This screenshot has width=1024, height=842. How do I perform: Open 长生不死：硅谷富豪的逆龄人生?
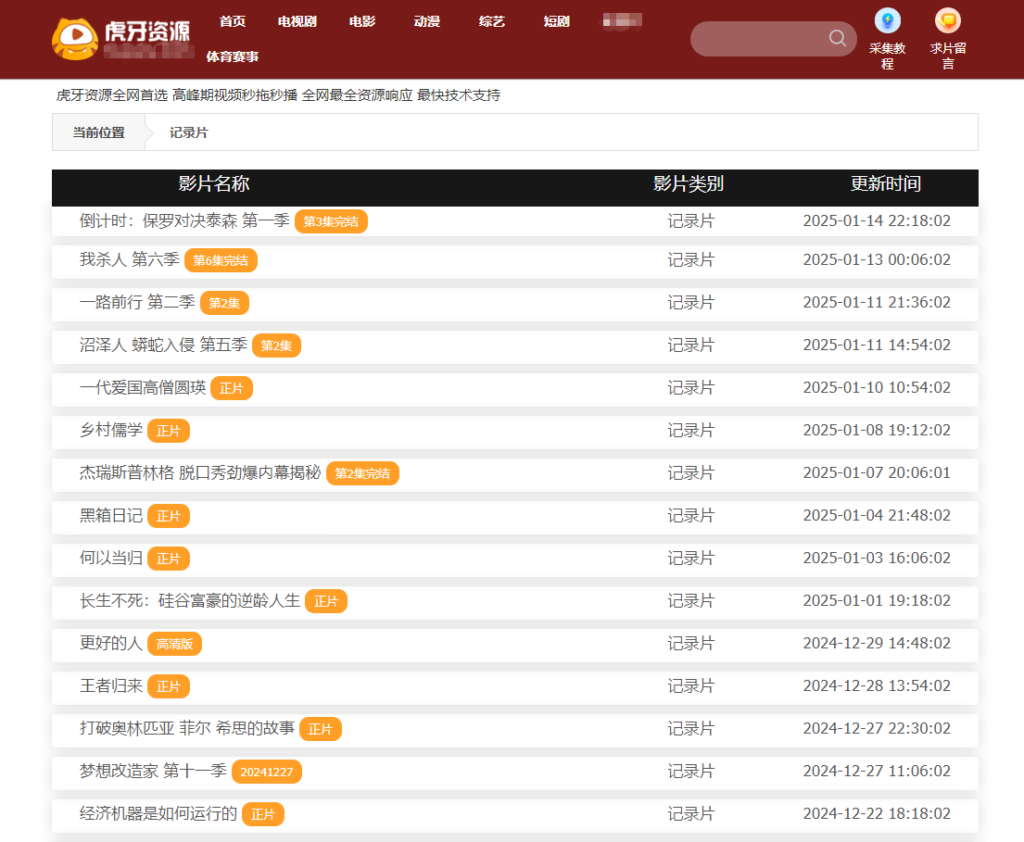click(x=189, y=601)
